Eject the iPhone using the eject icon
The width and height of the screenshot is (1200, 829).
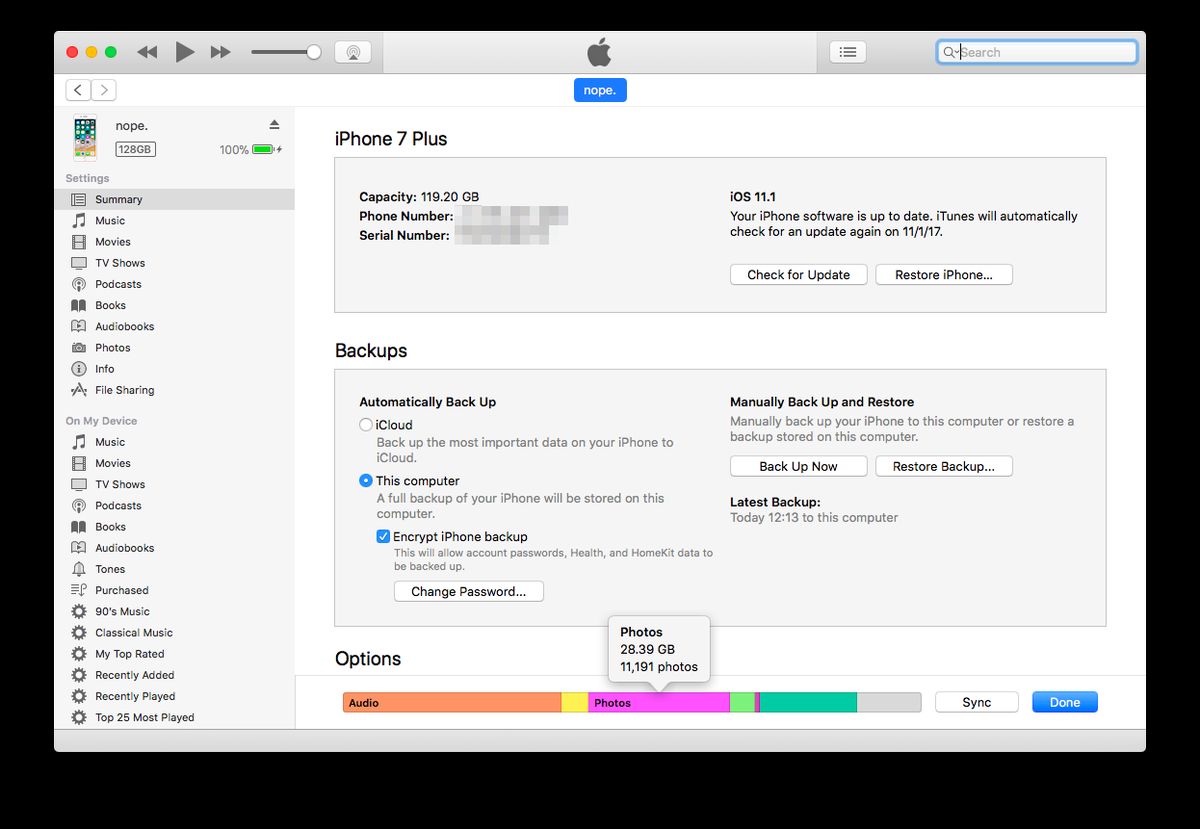(274, 125)
